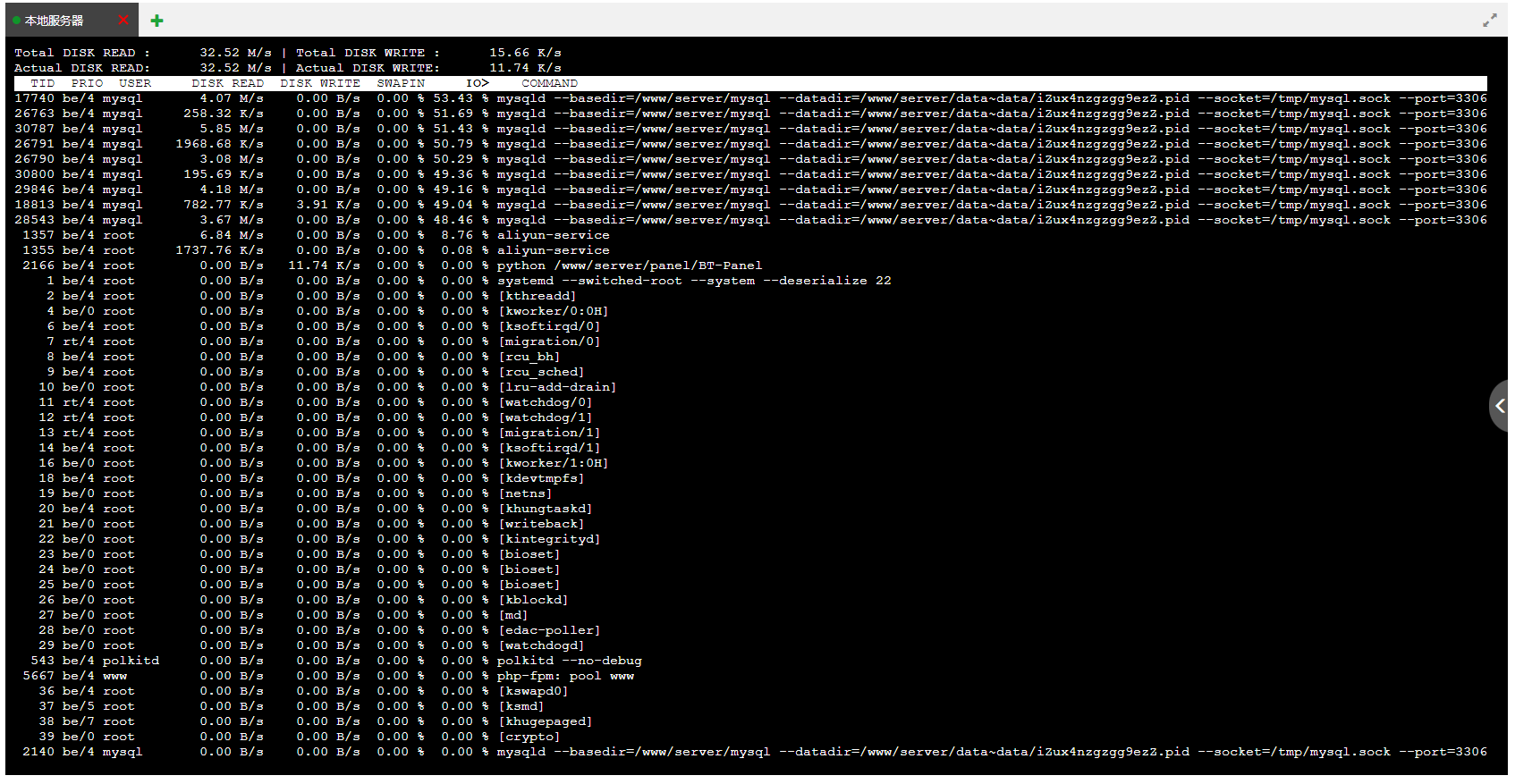This screenshot has width=1515, height=784.
Task: Close the 本地服务器 tab with the red X
Action: click(x=123, y=21)
